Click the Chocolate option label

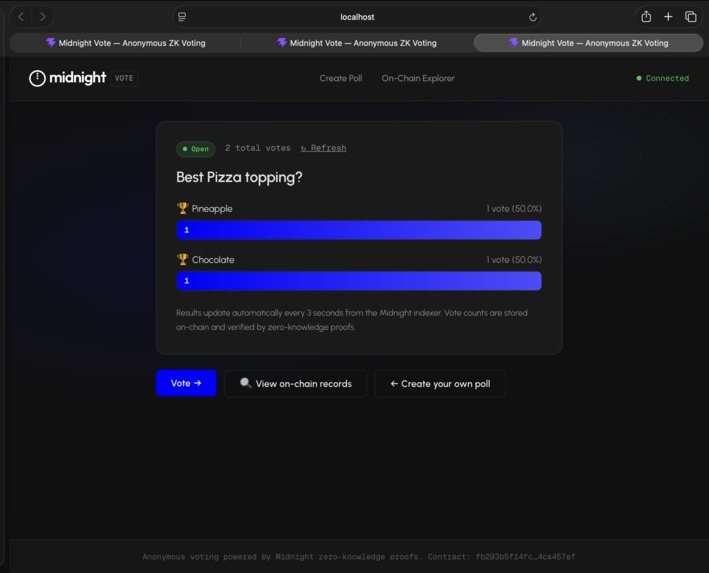pyautogui.click(x=213, y=260)
